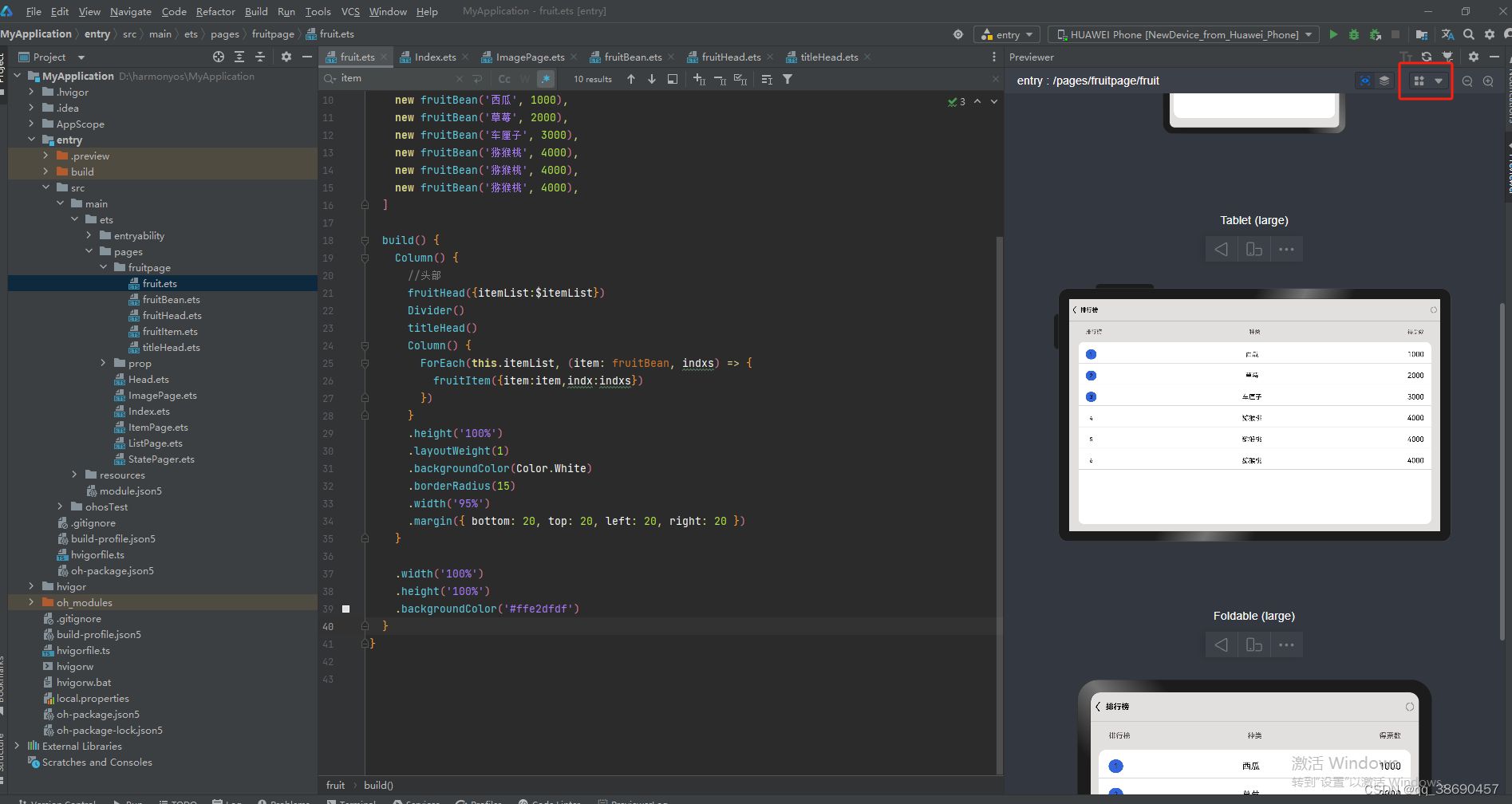Open ListPage.ets in the project tree
The height and width of the screenshot is (804, 1512).
tap(155, 443)
